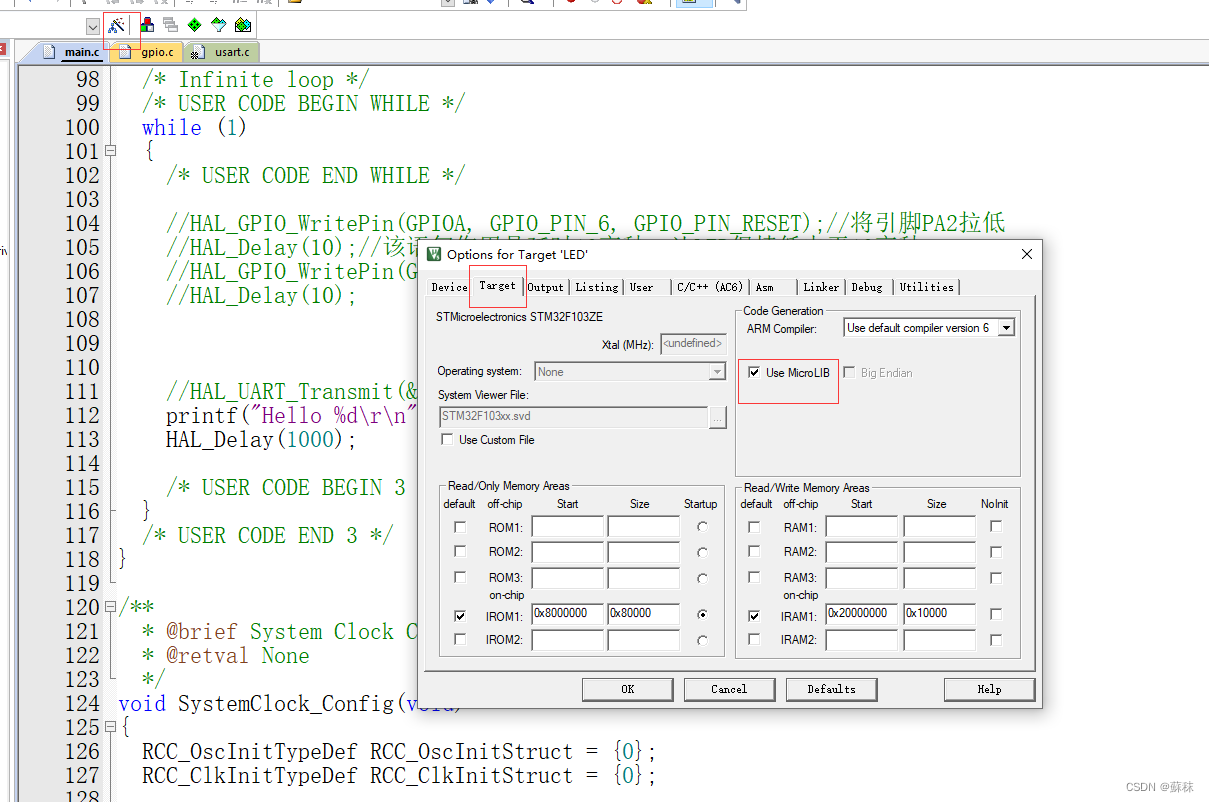1209x802 pixels.
Task: Click the ROM1 Start input field
Action: click(568, 527)
